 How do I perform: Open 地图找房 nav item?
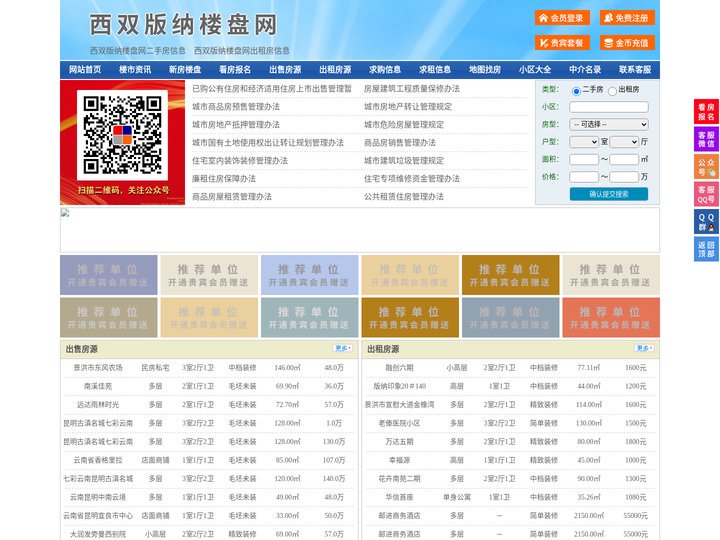click(485, 70)
